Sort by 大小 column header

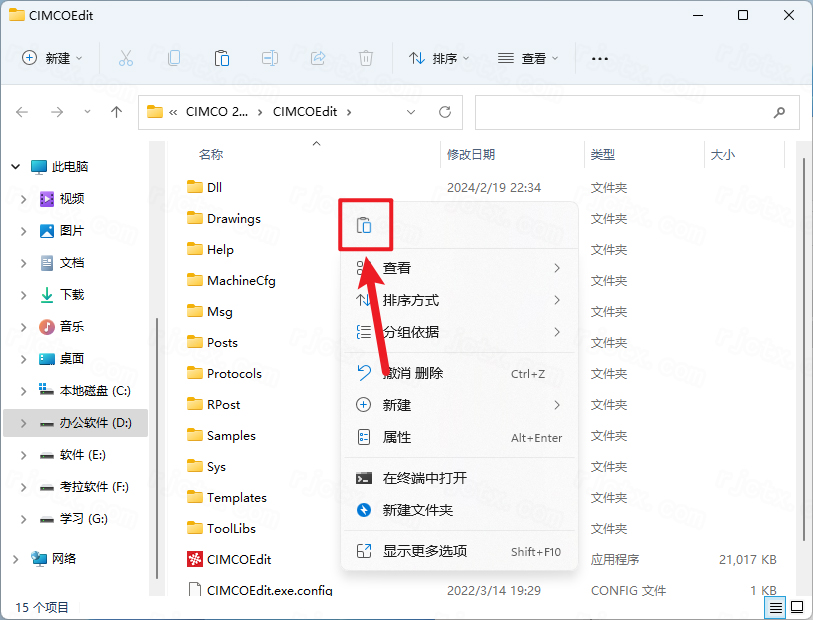point(723,154)
